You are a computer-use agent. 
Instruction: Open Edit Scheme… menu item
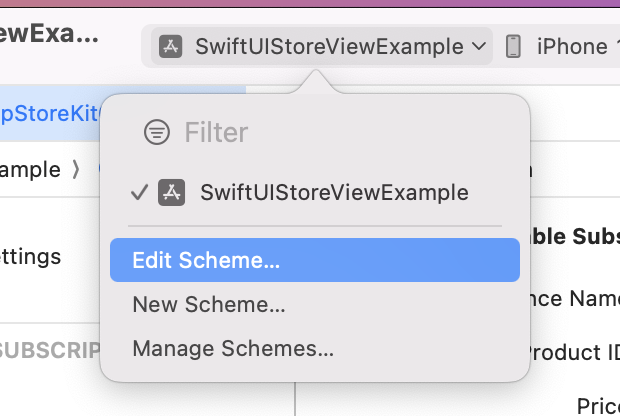click(x=315, y=260)
